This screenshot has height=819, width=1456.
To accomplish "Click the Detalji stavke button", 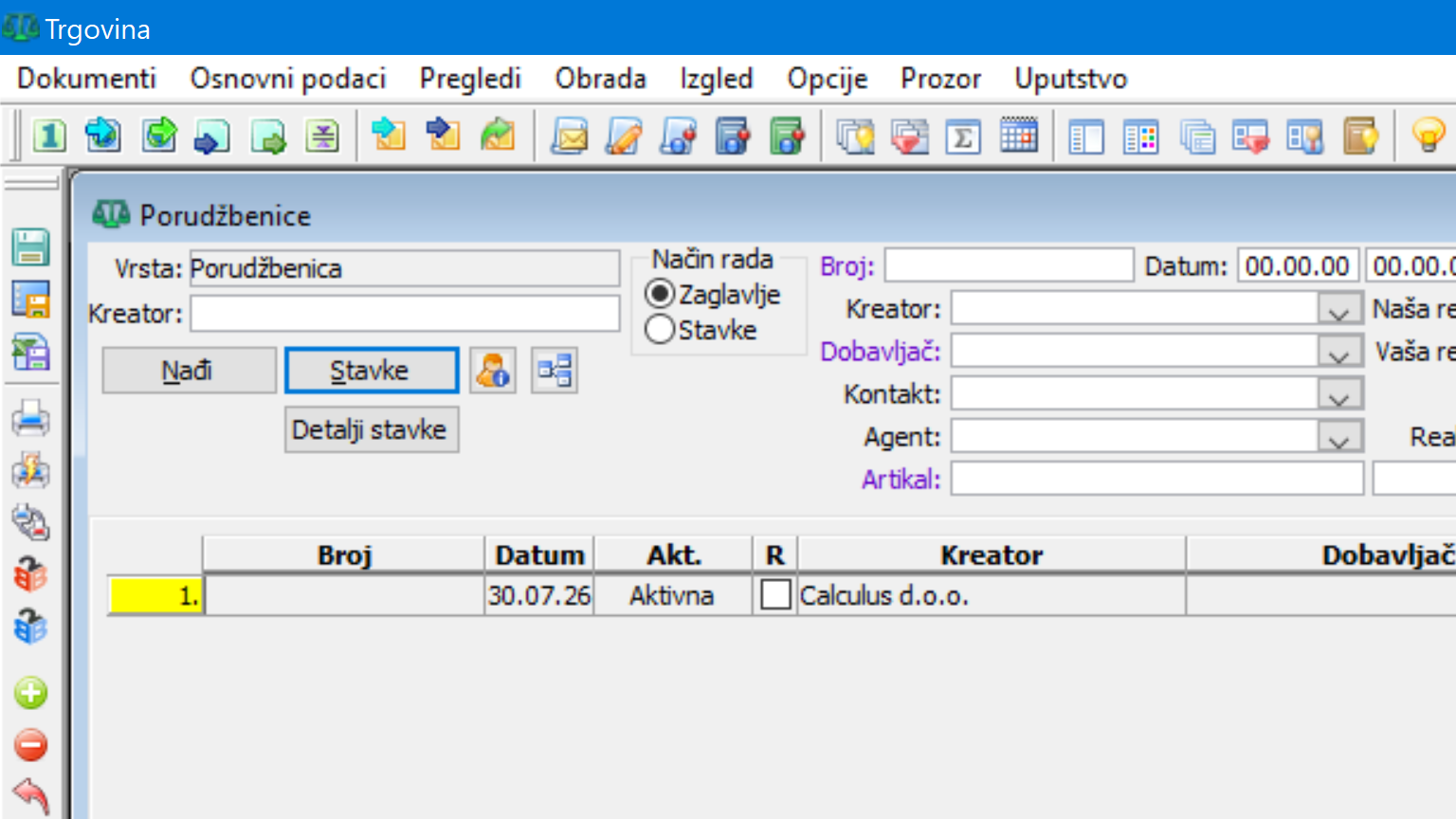I will coord(371,429).
